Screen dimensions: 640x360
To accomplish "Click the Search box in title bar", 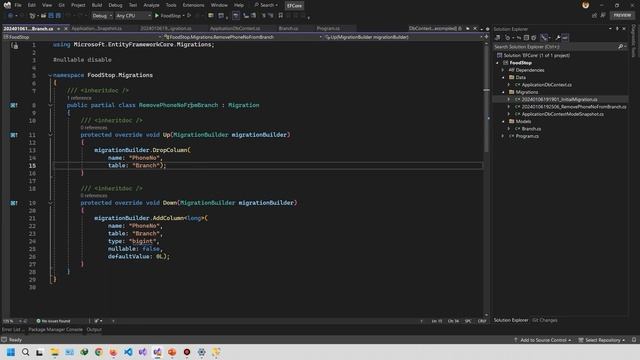I will pos(266,5).
